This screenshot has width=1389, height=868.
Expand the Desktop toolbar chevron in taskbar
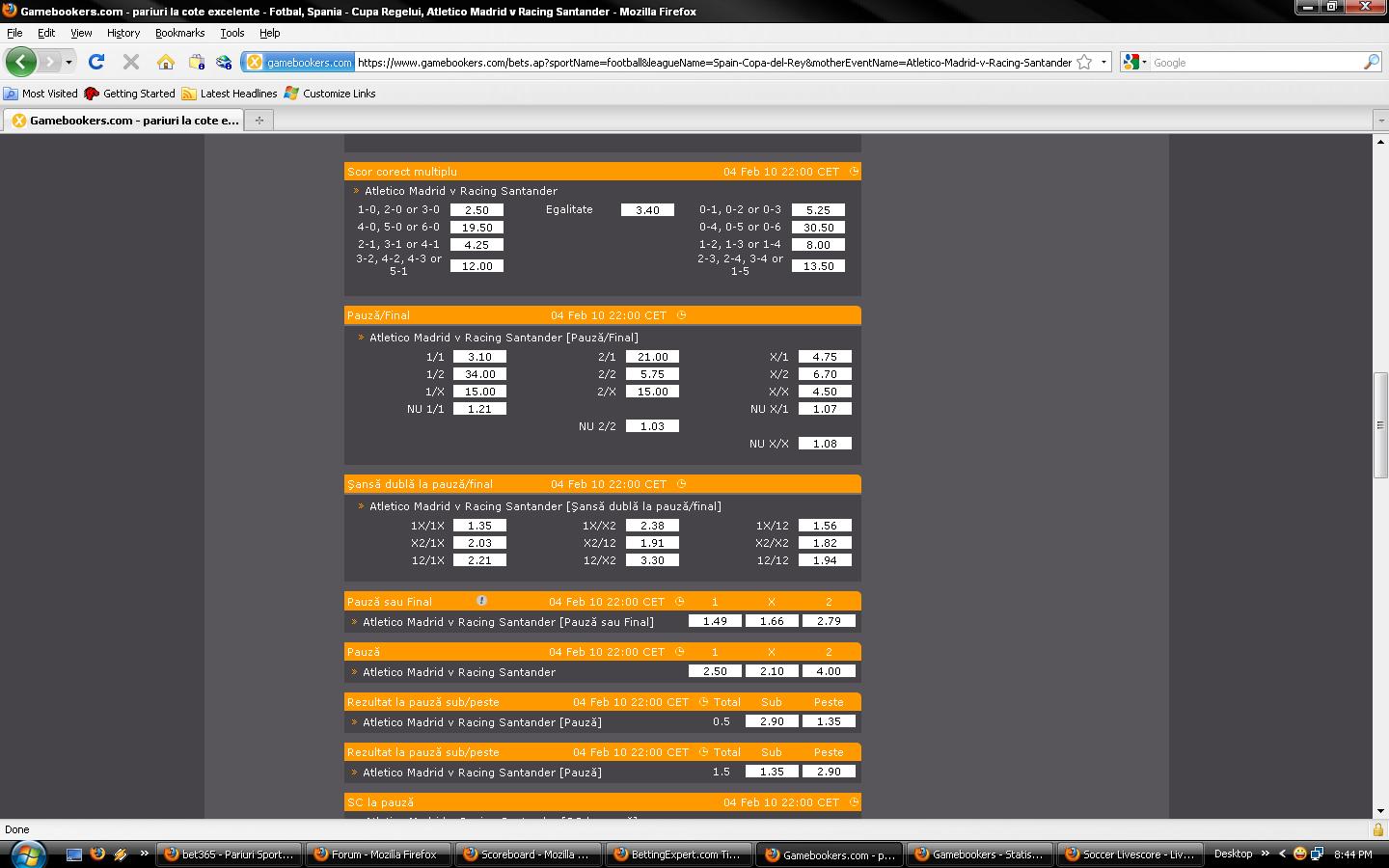(x=1265, y=854)
